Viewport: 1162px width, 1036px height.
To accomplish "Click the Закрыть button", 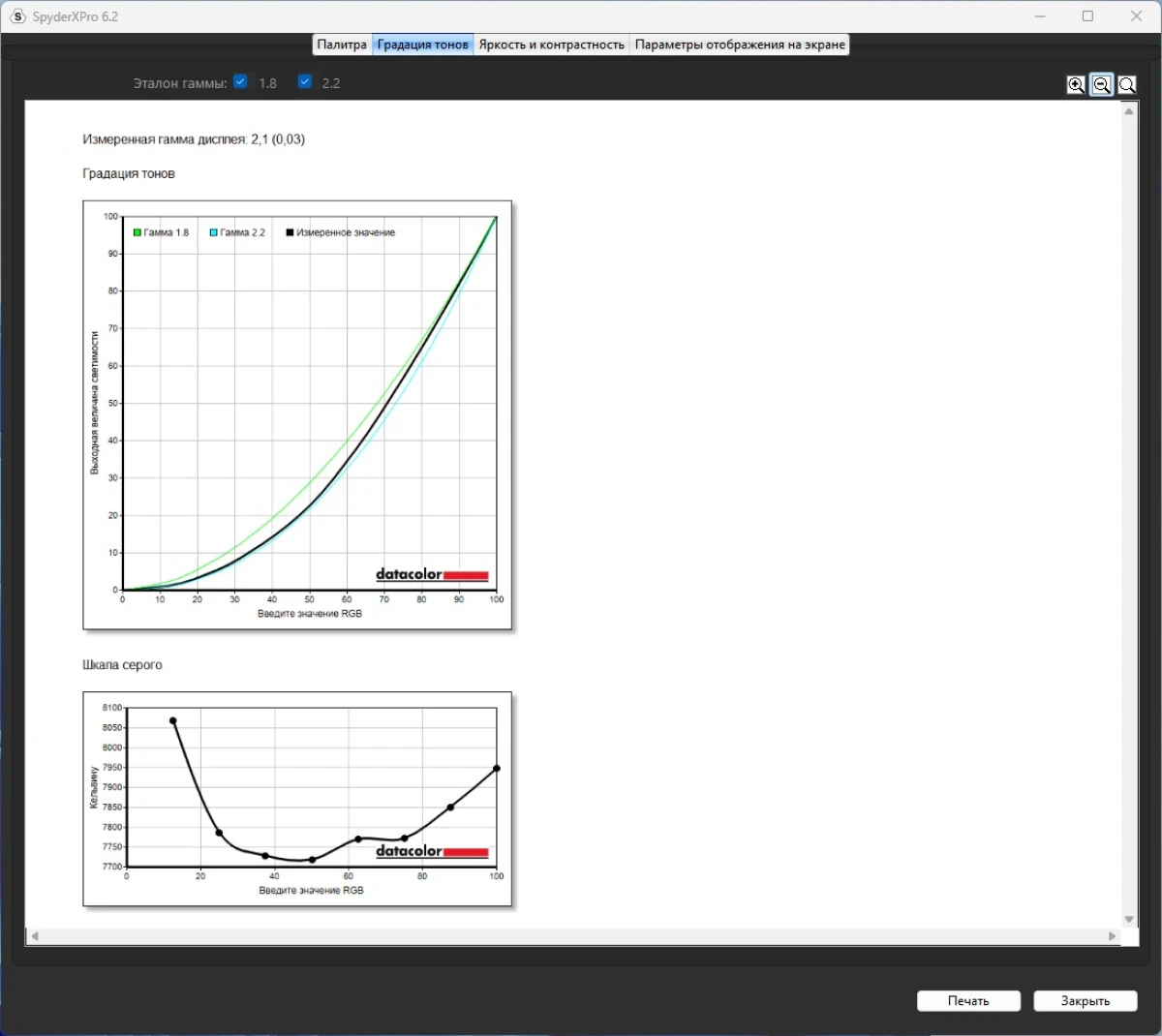I will click(1086, 1001).
